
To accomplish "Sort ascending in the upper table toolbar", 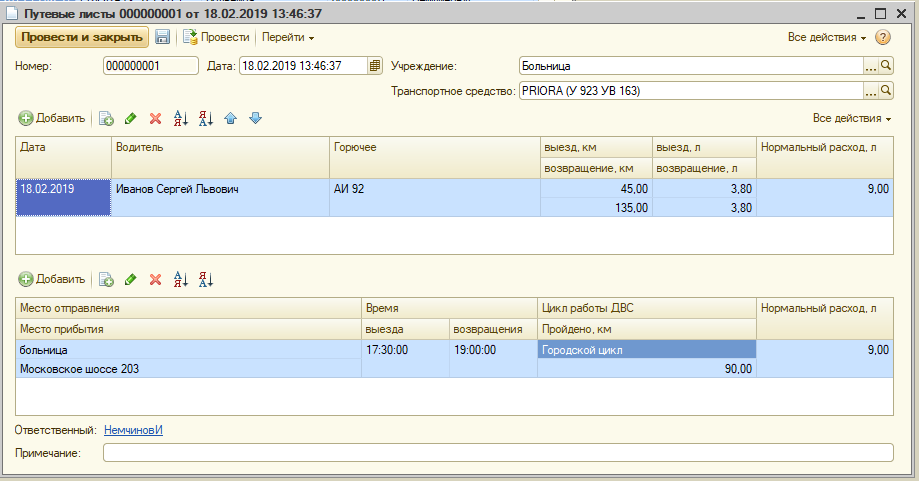I will coord(181,118).
